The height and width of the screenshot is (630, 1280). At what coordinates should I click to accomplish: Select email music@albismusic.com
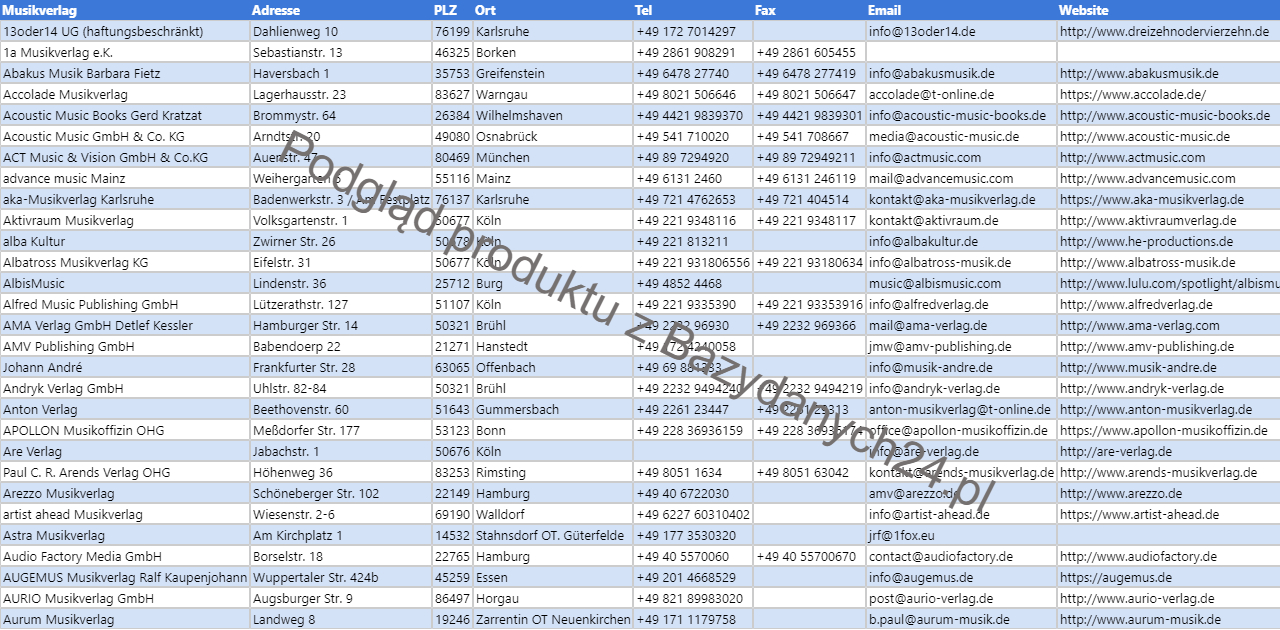click(961, 283)
